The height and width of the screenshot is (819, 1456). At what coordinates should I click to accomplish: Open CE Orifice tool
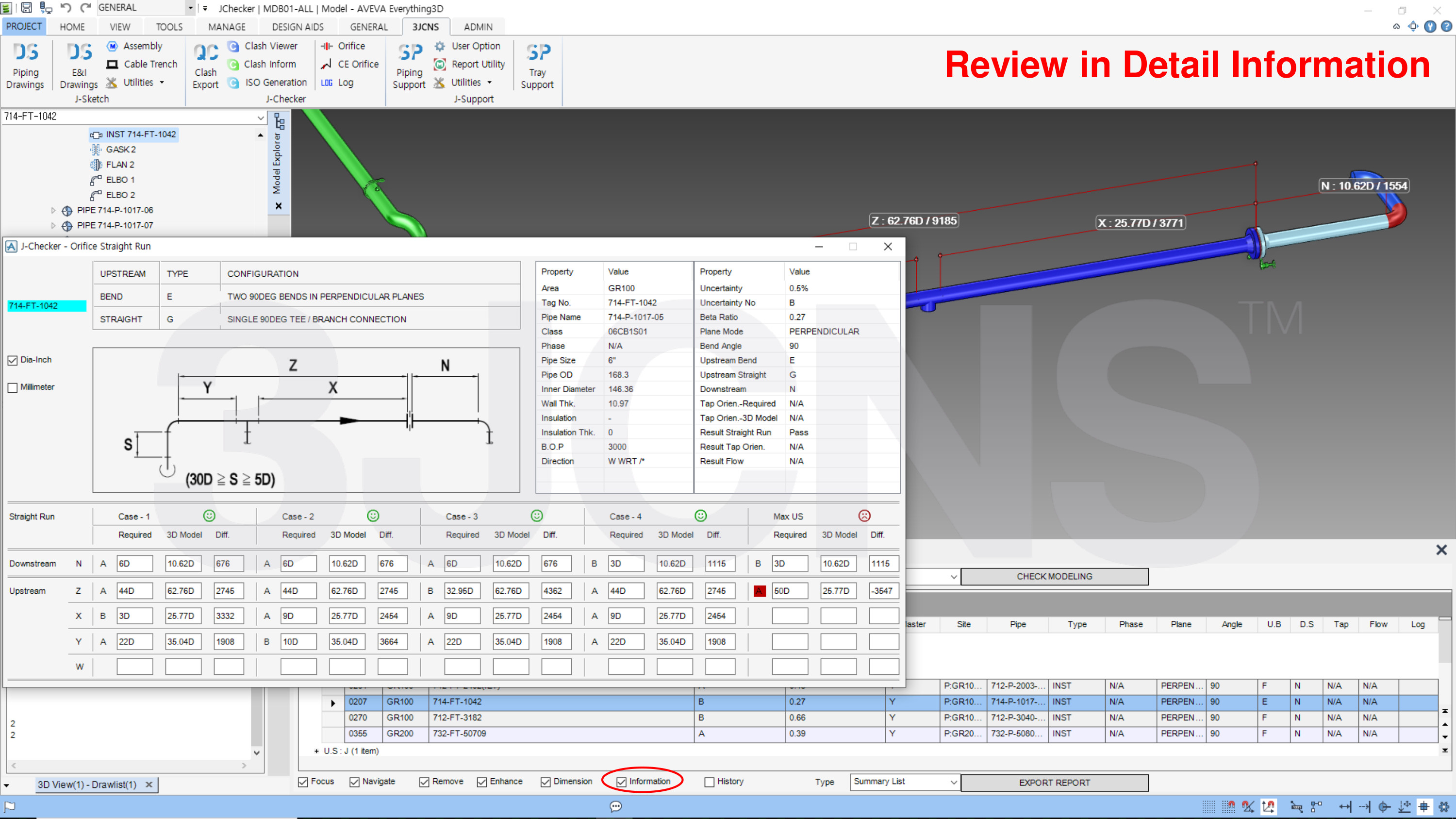click(x=349, y=64)
